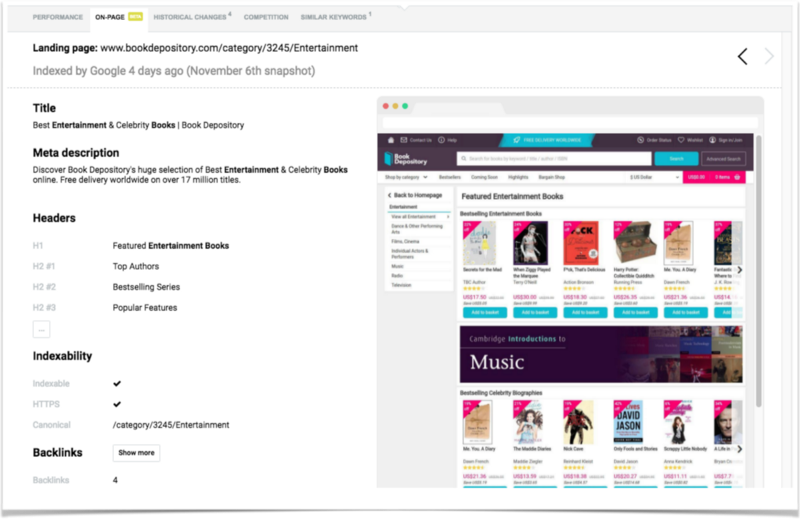Click the BETA badge on the On-Page tab
Screen dimensions: 800x519
135,17
